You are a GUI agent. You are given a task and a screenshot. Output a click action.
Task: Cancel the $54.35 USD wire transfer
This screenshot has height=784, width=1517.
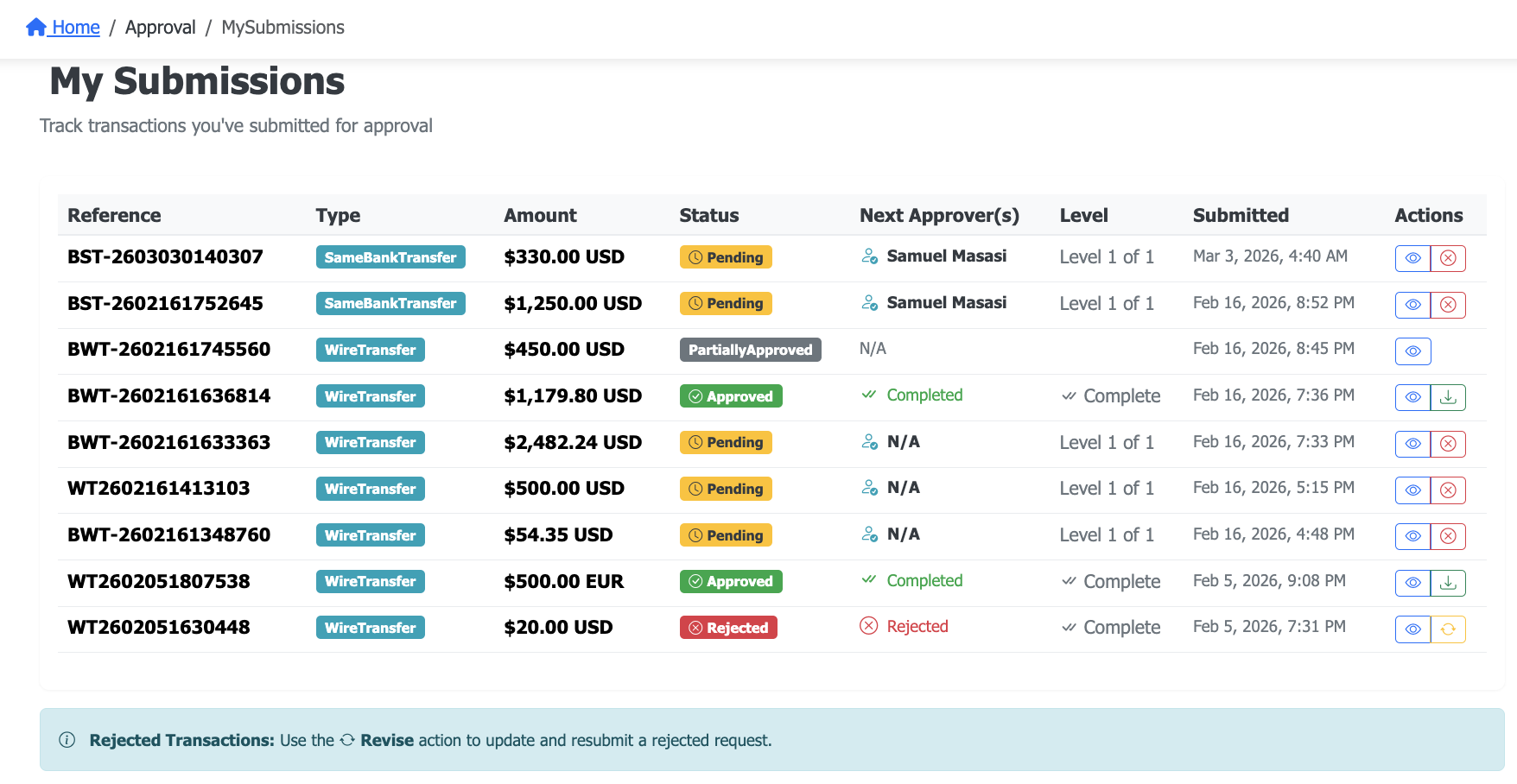(1448, 536)
